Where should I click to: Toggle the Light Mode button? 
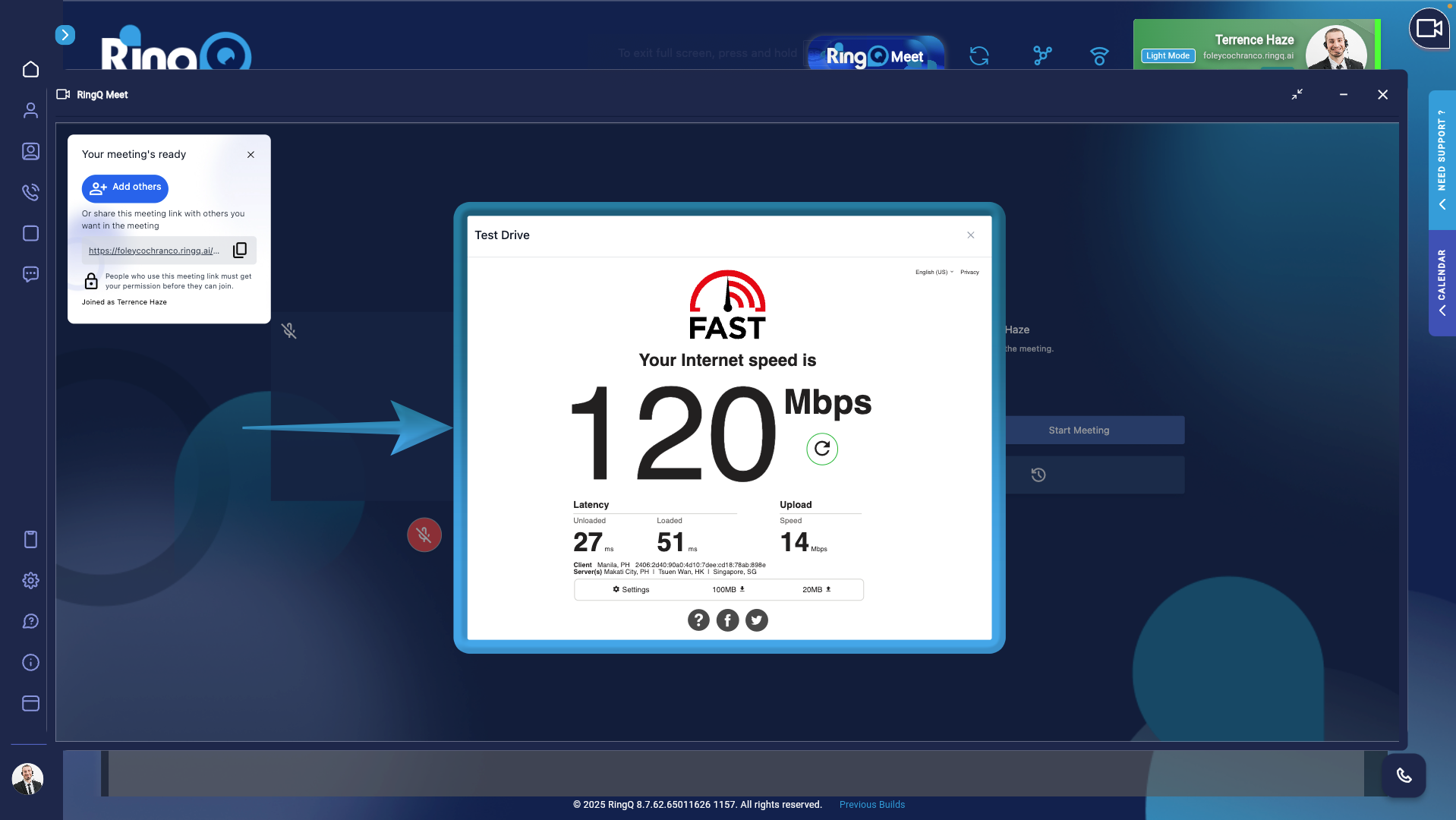(x=1168, y=56)
